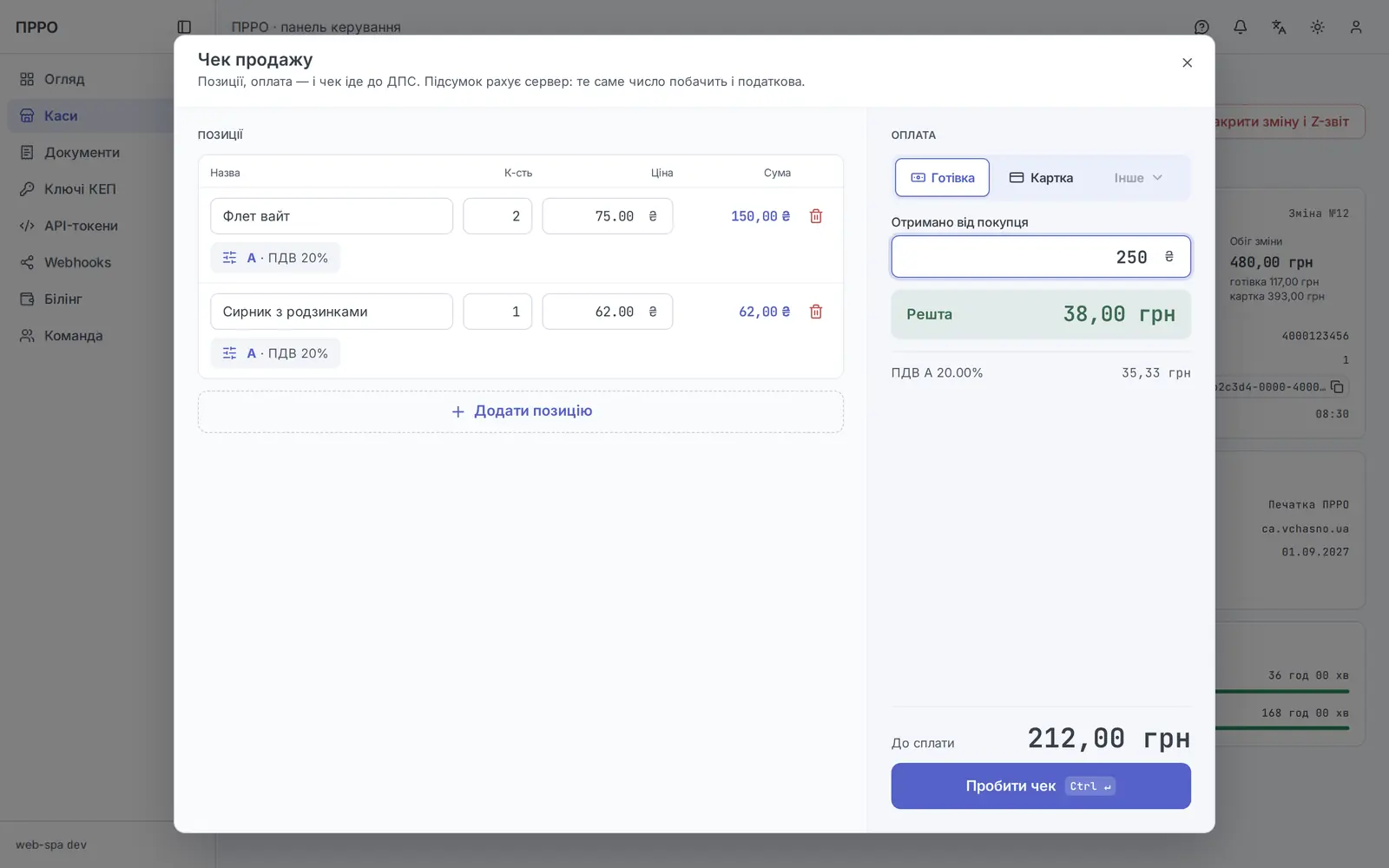
Task: Click the Решта 38,00 грн box
Action: coord(1041,314)
